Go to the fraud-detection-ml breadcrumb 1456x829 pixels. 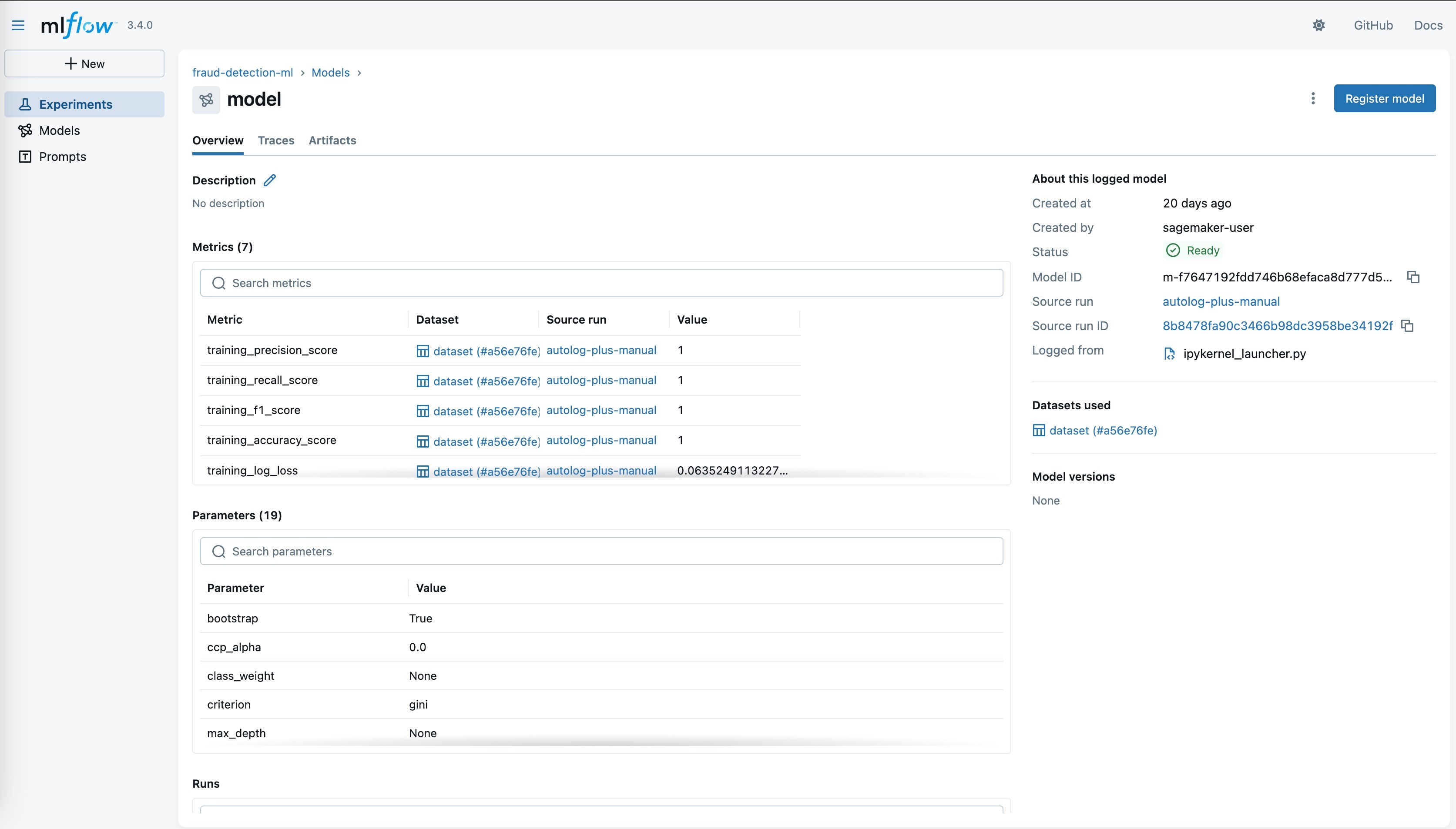243,73
